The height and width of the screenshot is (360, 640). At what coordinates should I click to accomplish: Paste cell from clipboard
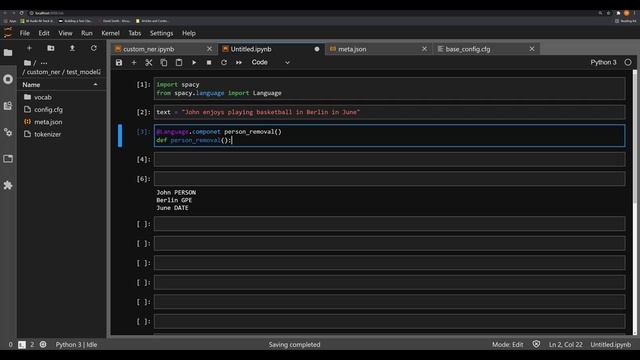179,62
